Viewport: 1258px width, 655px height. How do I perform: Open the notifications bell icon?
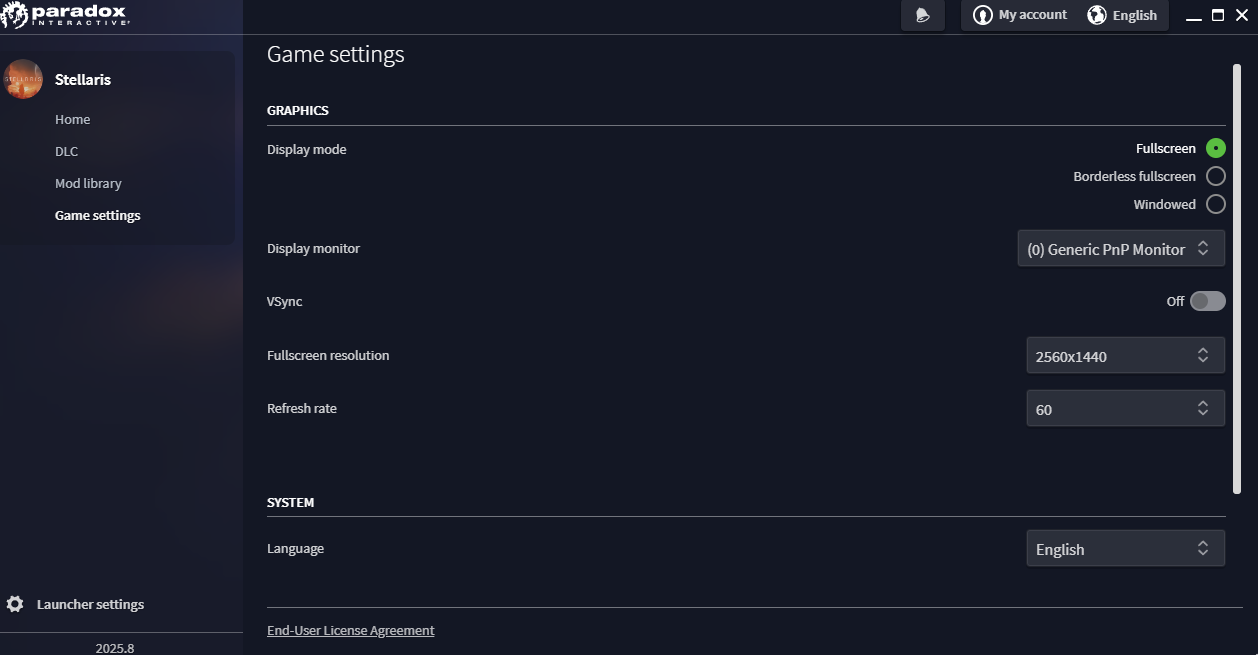point(923,15)
